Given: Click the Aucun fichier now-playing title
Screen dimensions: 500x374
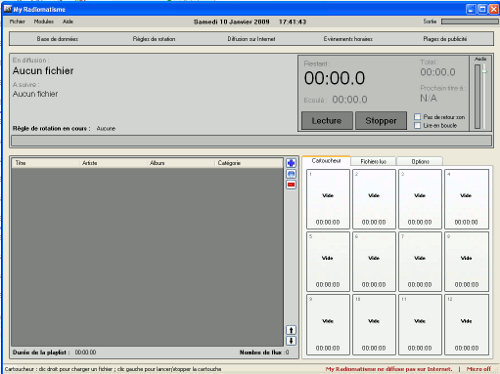Looking at the screenshot, I should (43, 71).
